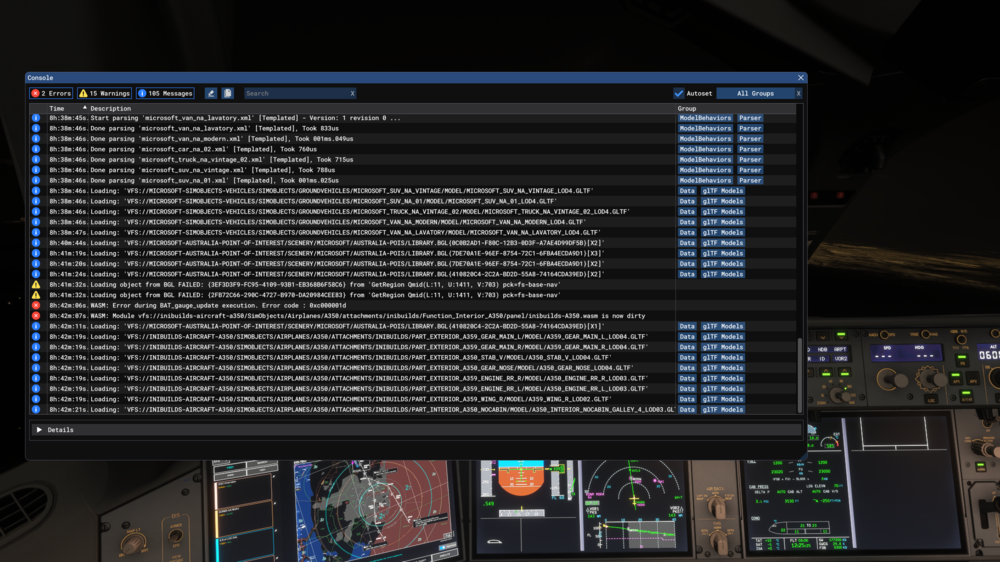Select the ModelBehaviors tag on the microsoft_car_na_02.xml row
This screenshot has height=562, width=1000.
pyautogui.click(x=705, y=149)
